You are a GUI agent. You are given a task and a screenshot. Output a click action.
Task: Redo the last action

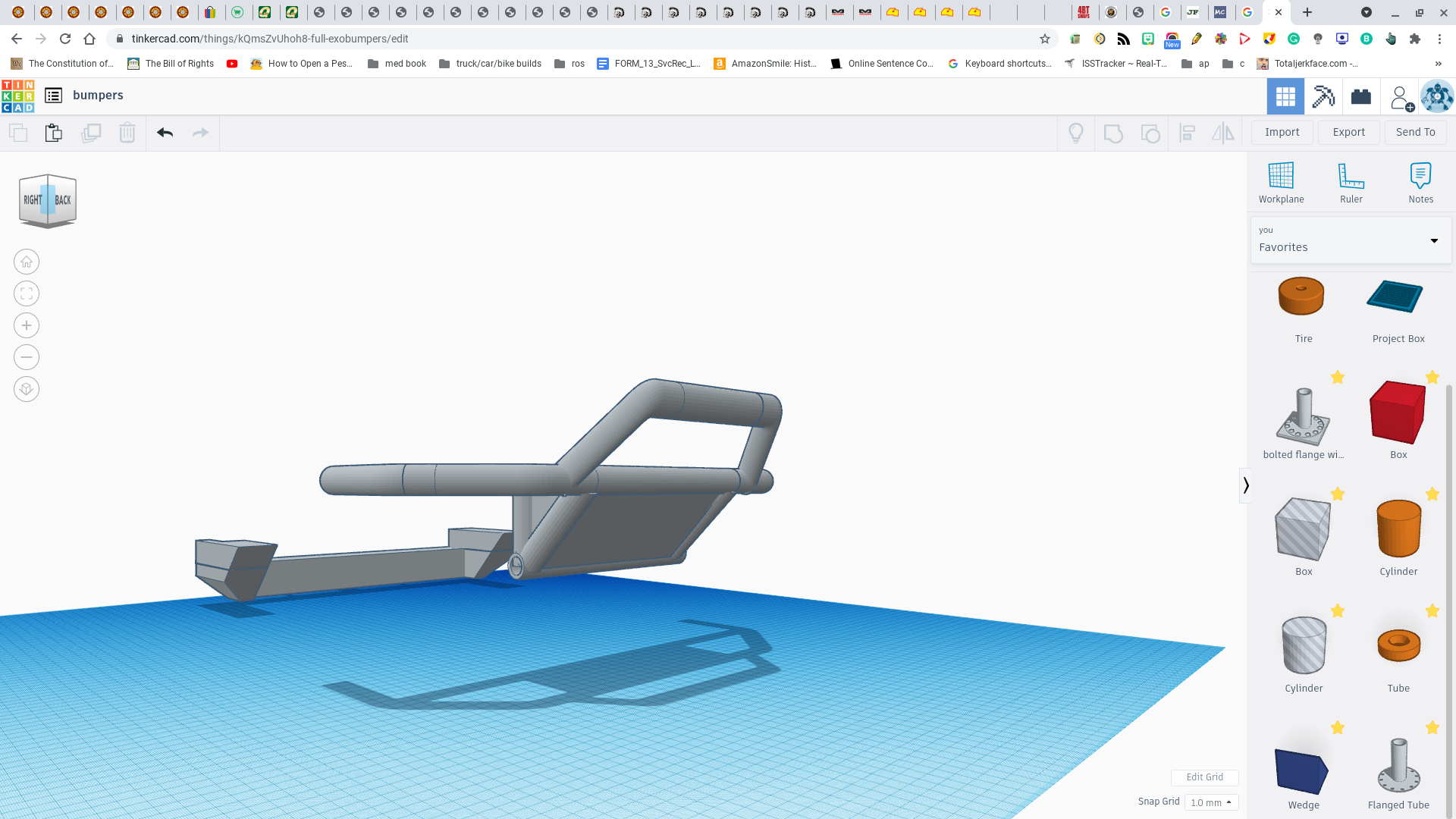click(200, 133)
